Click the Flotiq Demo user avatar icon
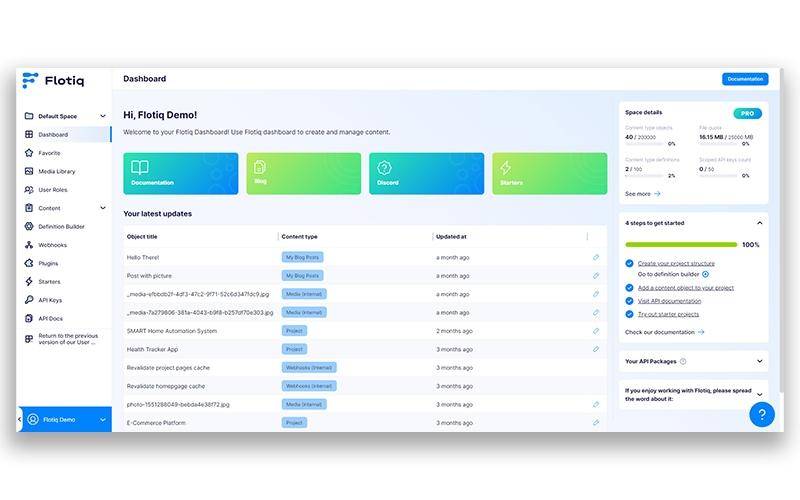Image resolution: width=800 pixels, height=500 pixels. point(33,419)
